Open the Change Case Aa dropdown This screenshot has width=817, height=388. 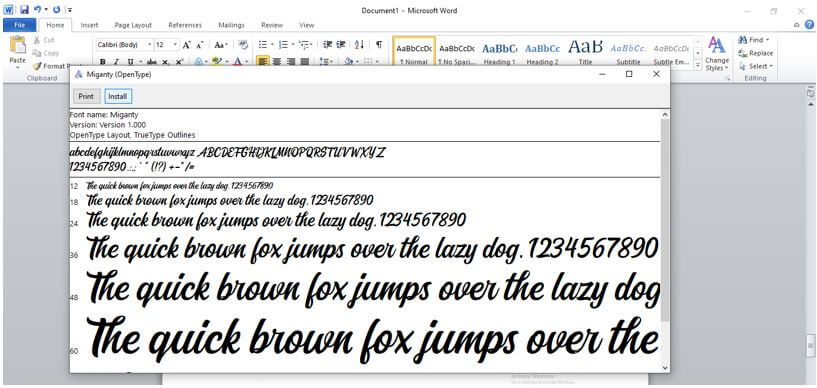[222, 45]
